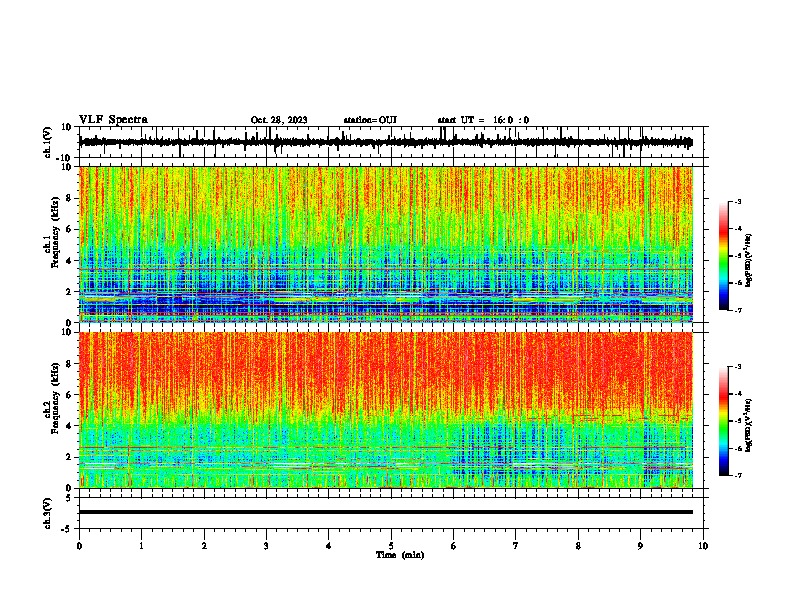Click the ch.2 colorbar log(PSD) units label
This screenshot has width=792, height=612.
(x=749, y=425)
